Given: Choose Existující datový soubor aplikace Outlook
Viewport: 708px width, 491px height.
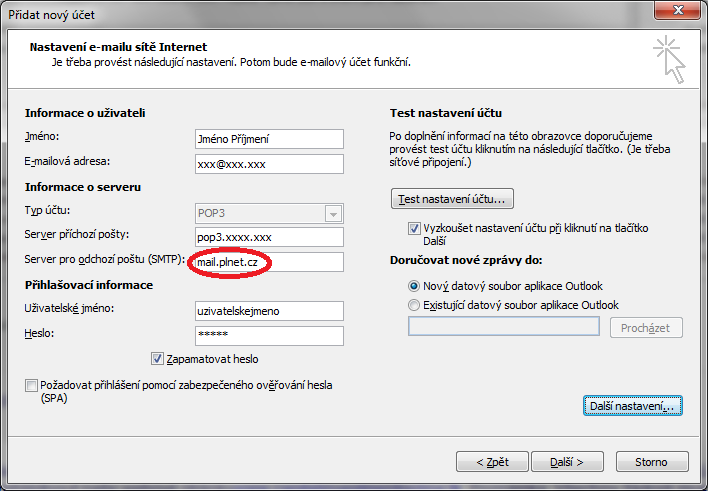Looking at the screenshot, I should point(415,305).
